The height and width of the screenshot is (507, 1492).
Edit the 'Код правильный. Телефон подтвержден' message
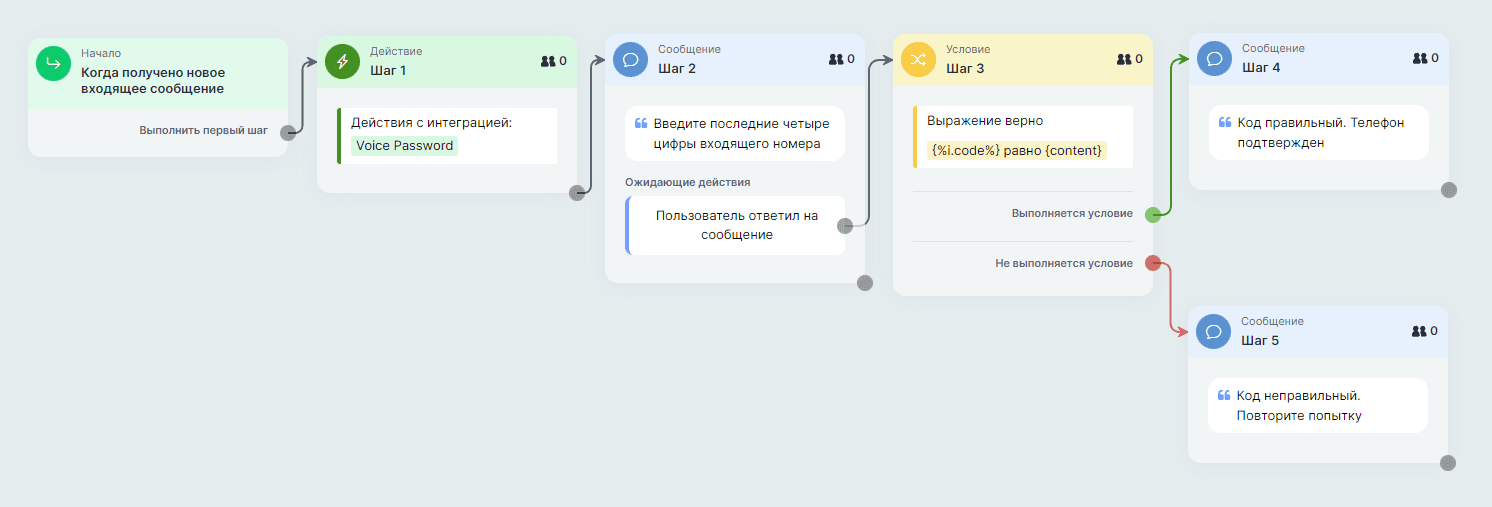pyautogui.click(x=1320, y=132)
